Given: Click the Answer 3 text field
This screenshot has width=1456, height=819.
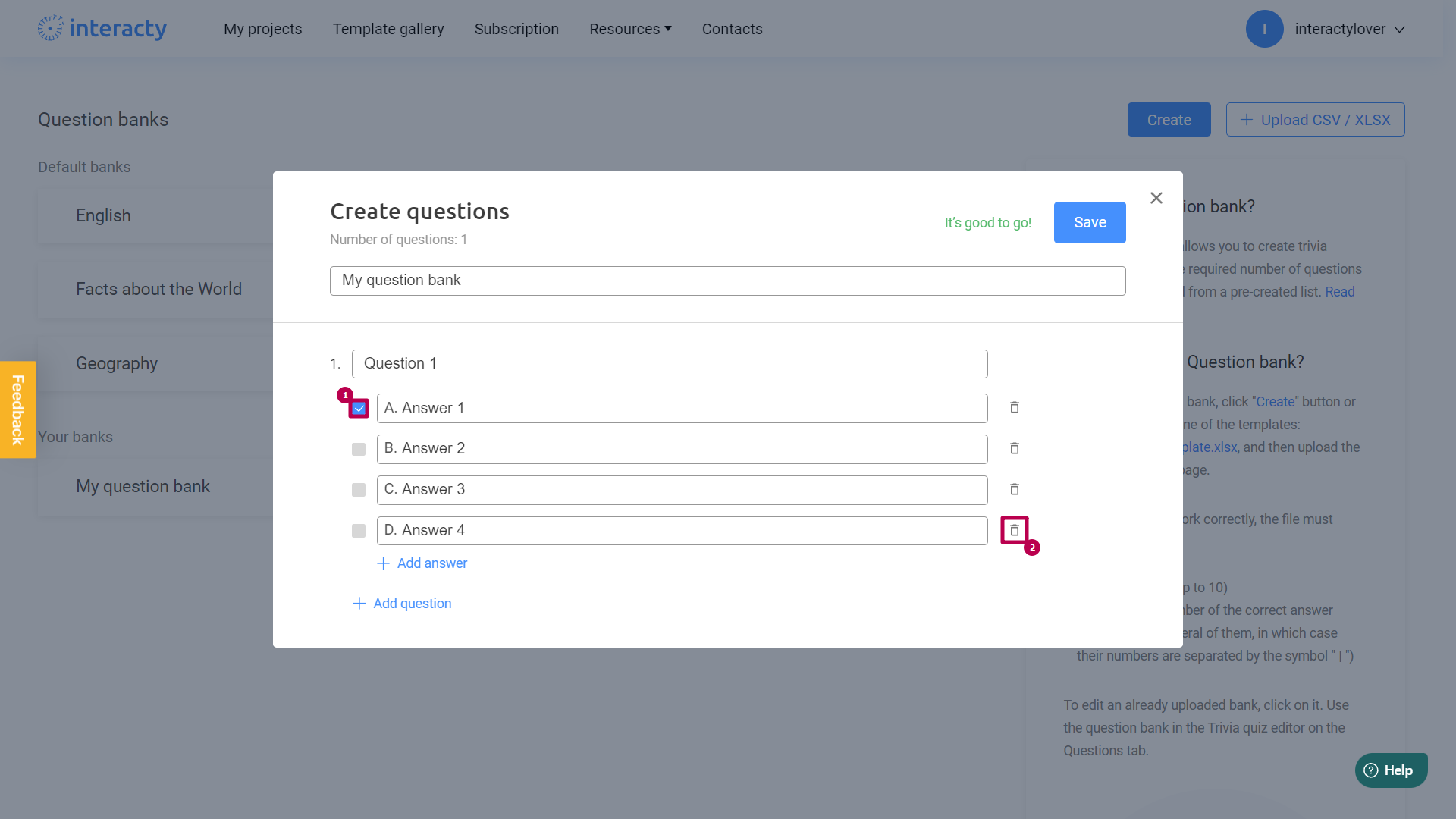Looking at the screenshot, I should (682, 491).
